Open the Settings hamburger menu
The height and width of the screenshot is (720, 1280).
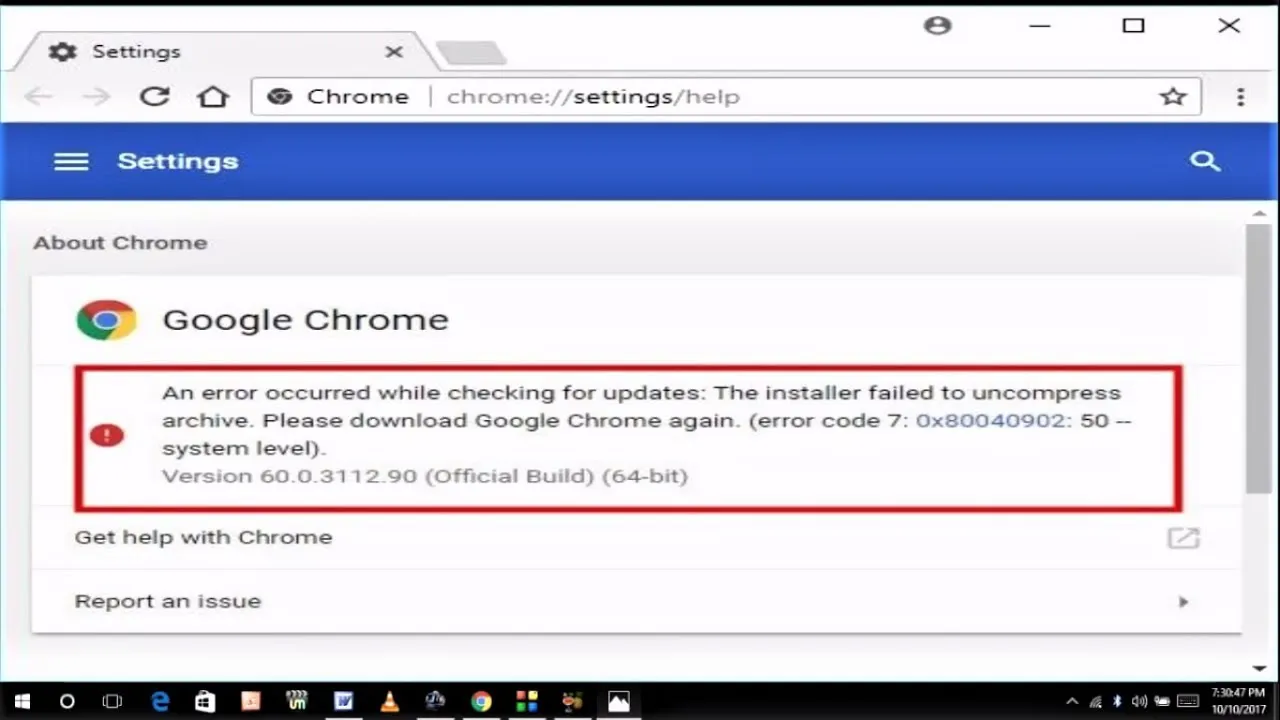(71, 162)
